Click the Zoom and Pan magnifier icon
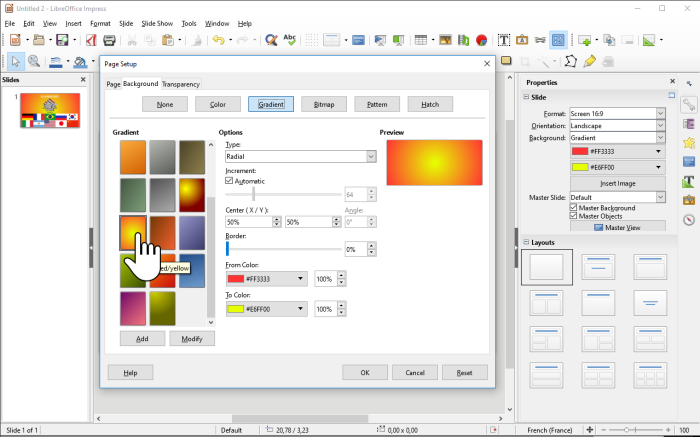This screenshot has width=700, height=437. [34, 62]
